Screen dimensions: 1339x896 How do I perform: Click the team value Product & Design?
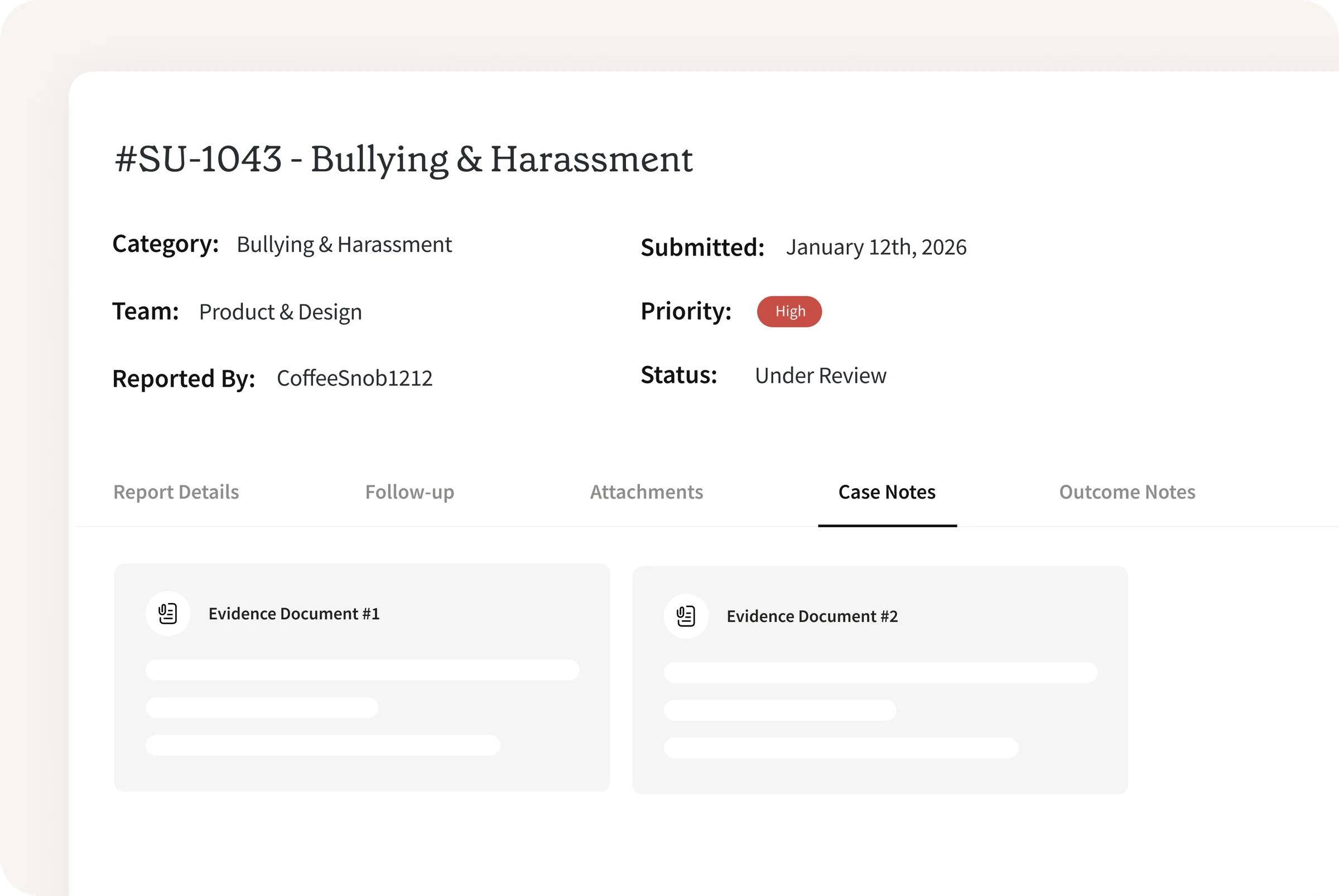click(280, 312)
